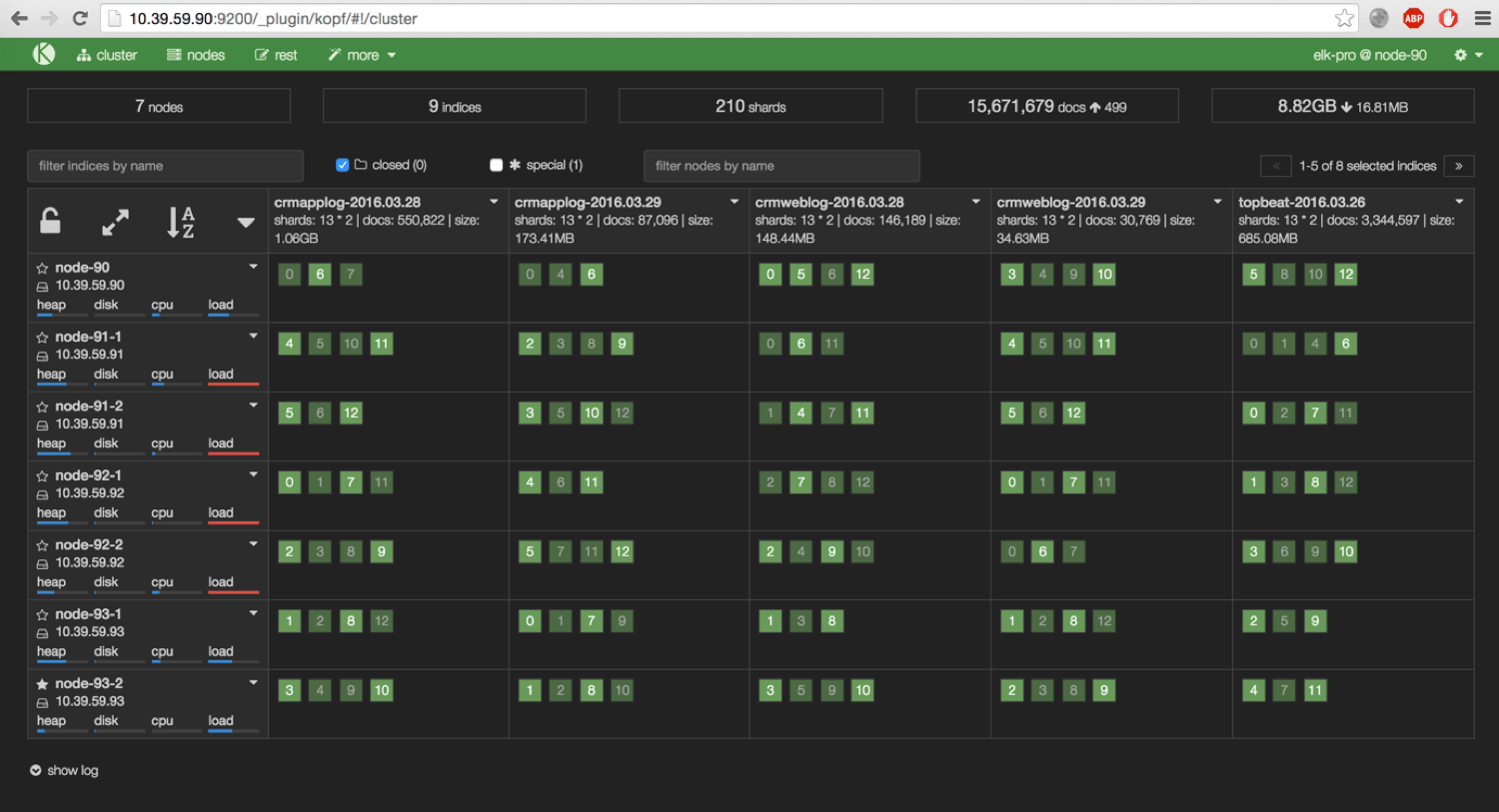Click the padlock shard allocation icon
Viewport: 1499px width, 812px height.
[50, 221]
